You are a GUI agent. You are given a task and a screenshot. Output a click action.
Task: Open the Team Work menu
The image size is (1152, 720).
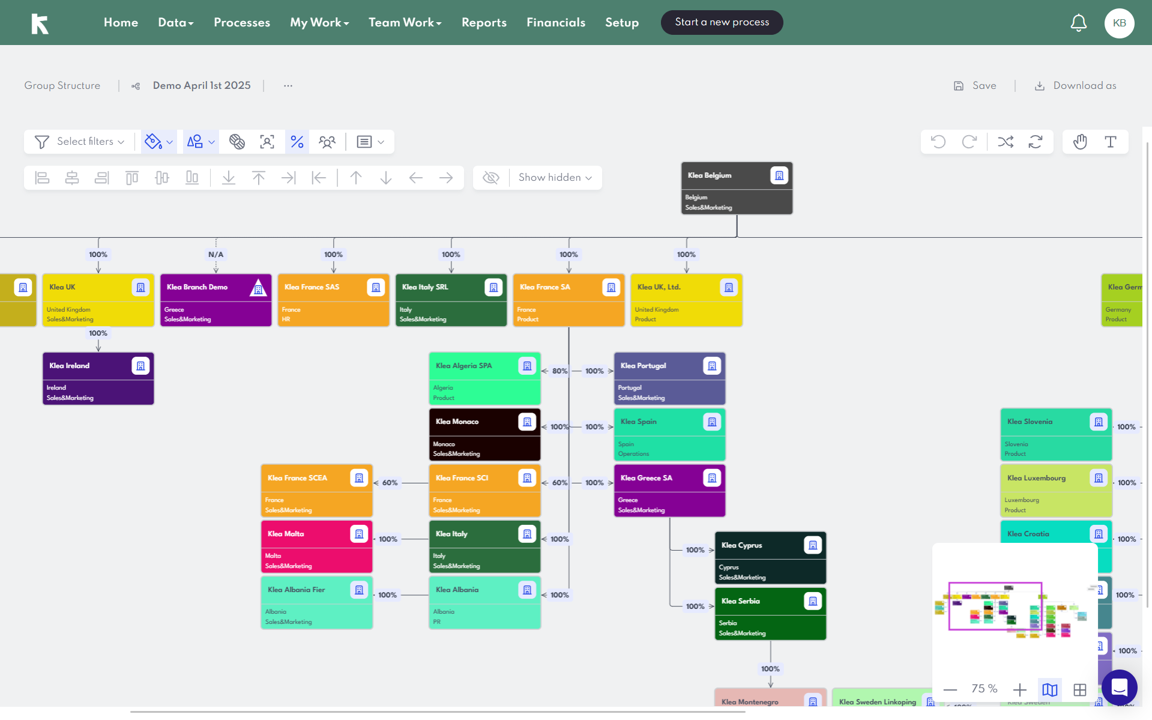click(404, 23)
